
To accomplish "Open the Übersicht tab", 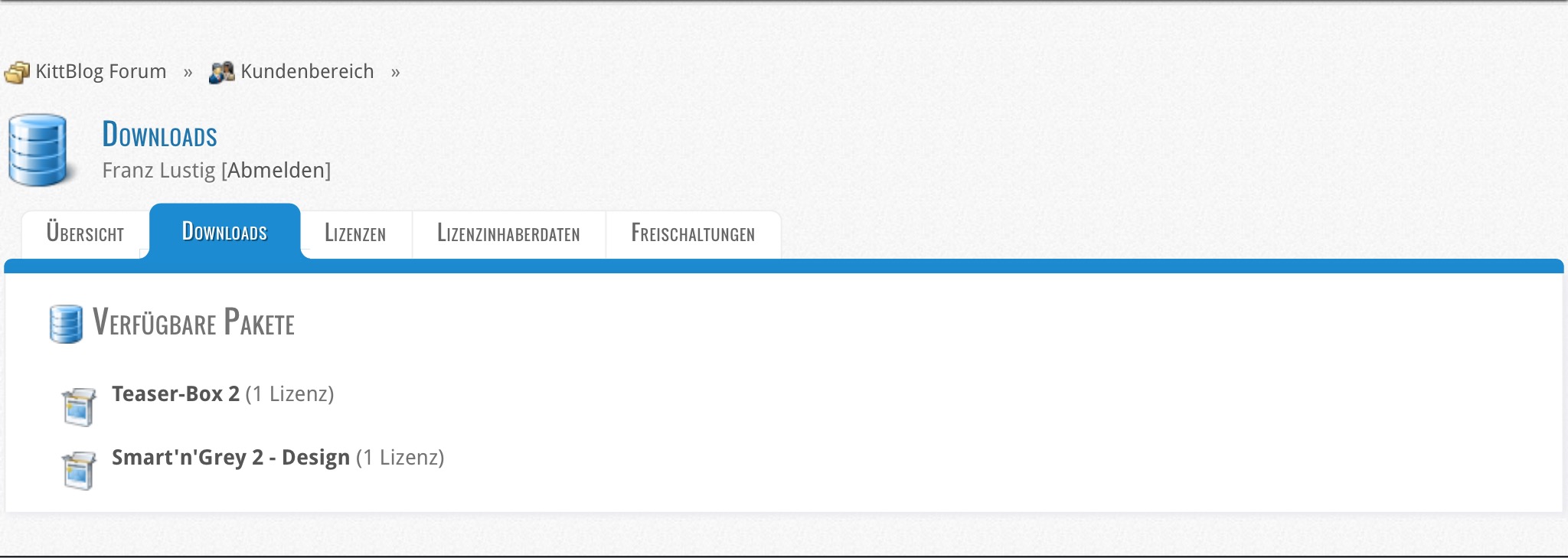I will pyautogui.click(x=85, y=233).
